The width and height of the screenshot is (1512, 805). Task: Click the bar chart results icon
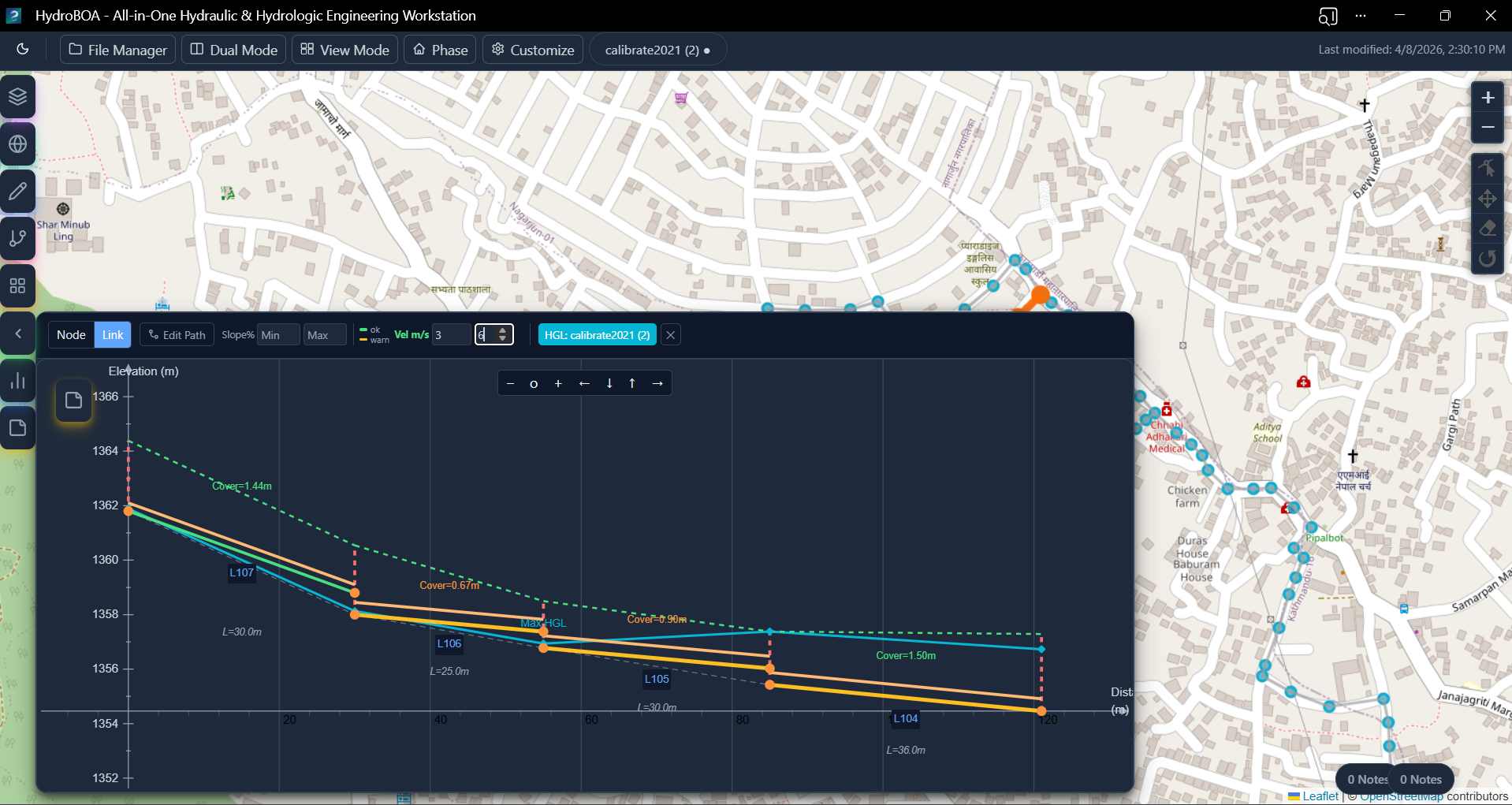click(x=17, y=382)
